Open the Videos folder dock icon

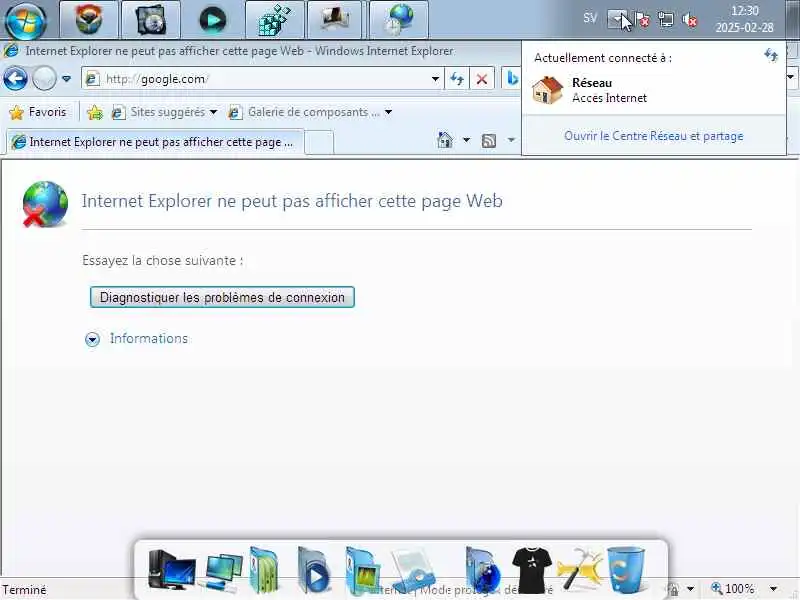313,570
